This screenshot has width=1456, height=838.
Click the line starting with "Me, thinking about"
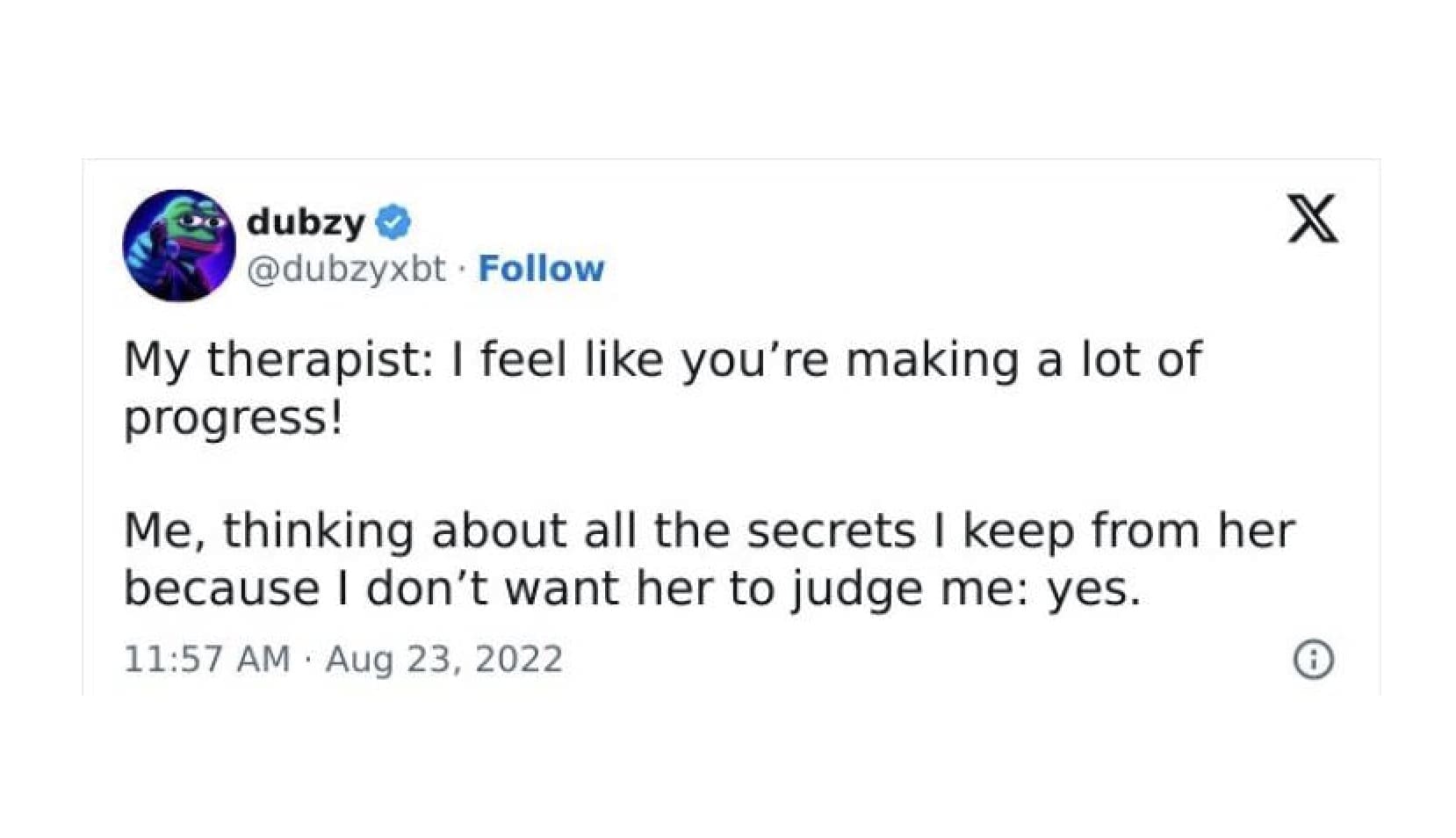[x=709, y=531]
